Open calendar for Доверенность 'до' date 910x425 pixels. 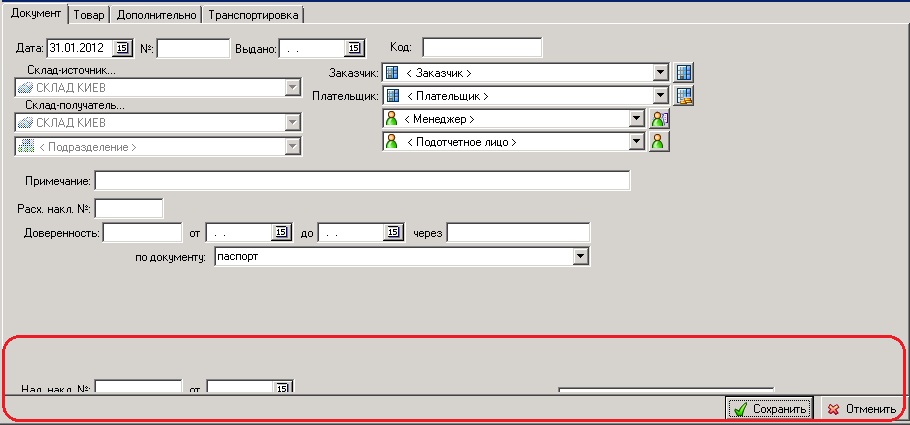(x=393, y=233)
